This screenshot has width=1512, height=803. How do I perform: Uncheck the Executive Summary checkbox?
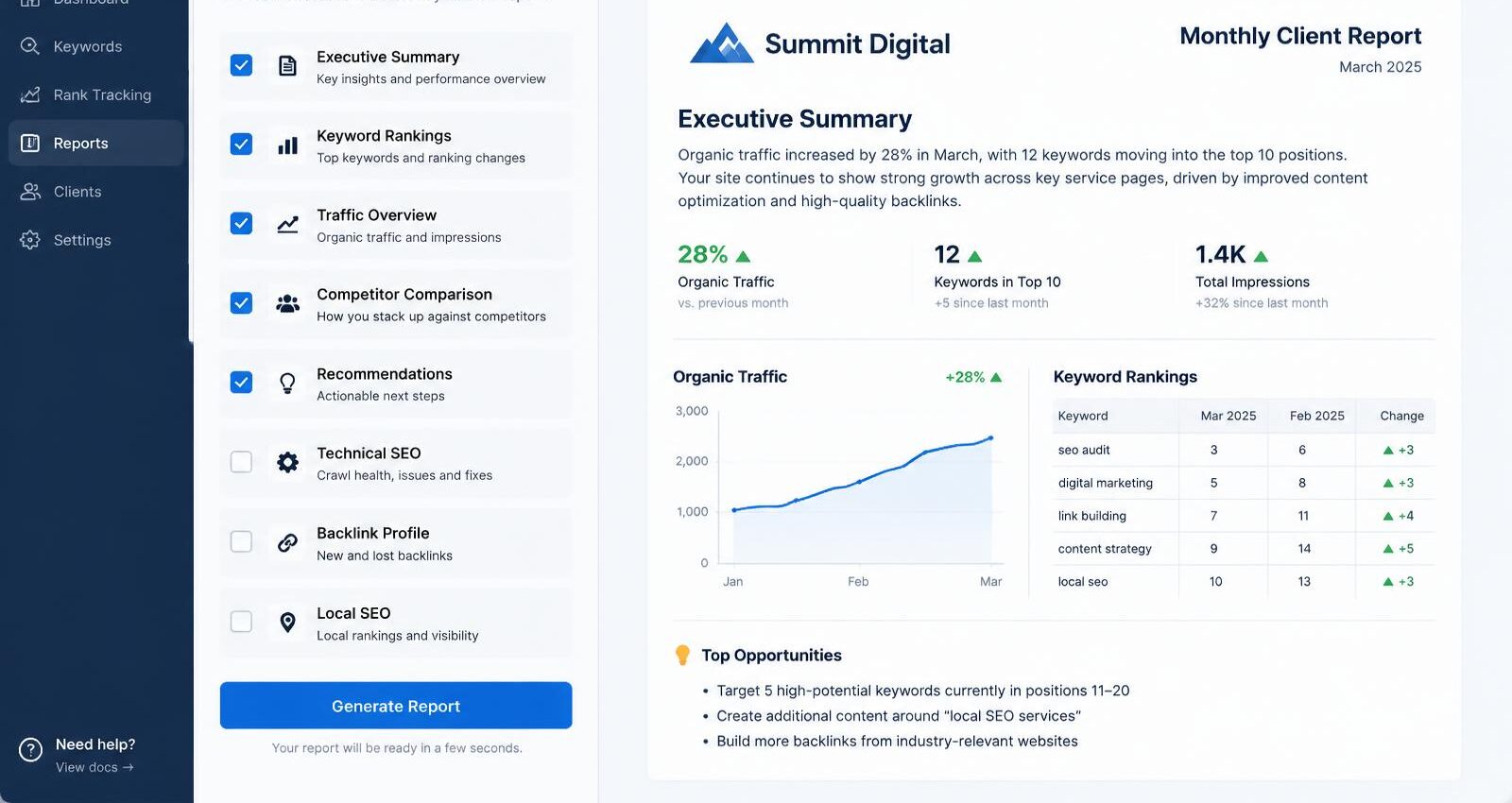(x=241, y=65)
